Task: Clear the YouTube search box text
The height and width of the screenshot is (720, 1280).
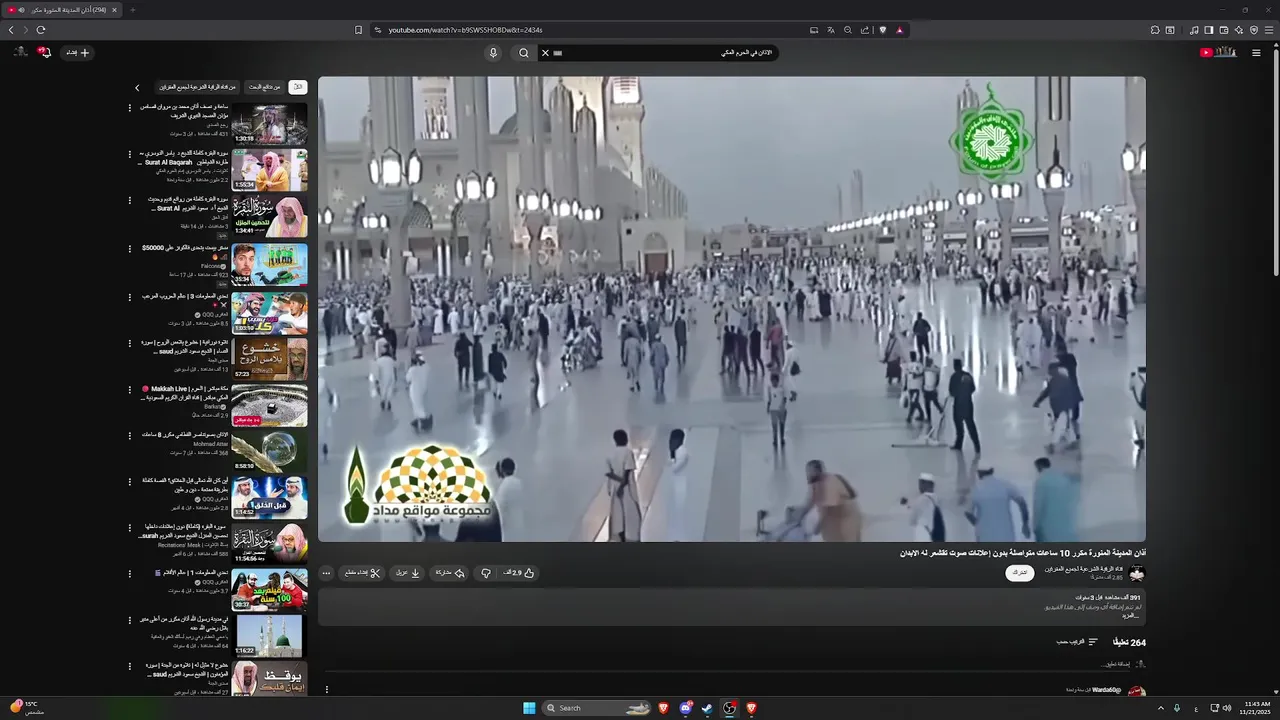Action: (x=545, y=53)
